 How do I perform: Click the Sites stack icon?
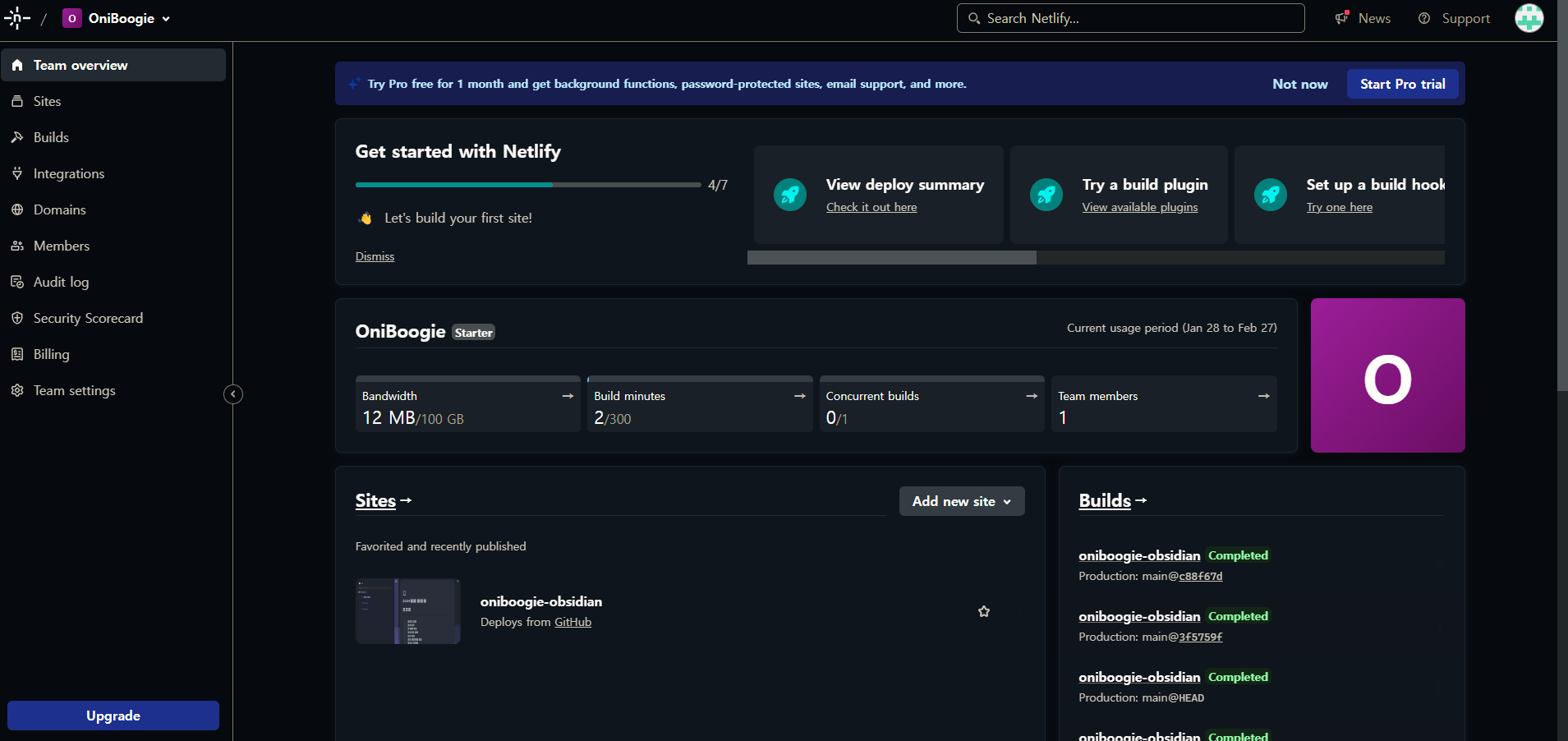[17, 101]
